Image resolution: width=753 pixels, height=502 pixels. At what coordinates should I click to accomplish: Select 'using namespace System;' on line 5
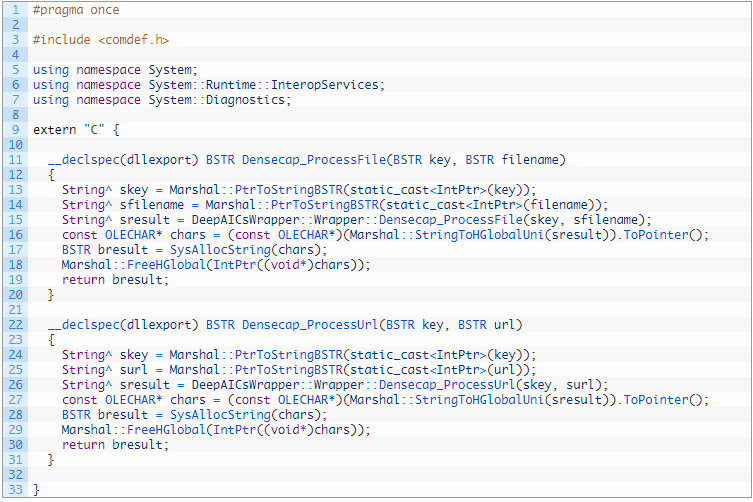115,70
